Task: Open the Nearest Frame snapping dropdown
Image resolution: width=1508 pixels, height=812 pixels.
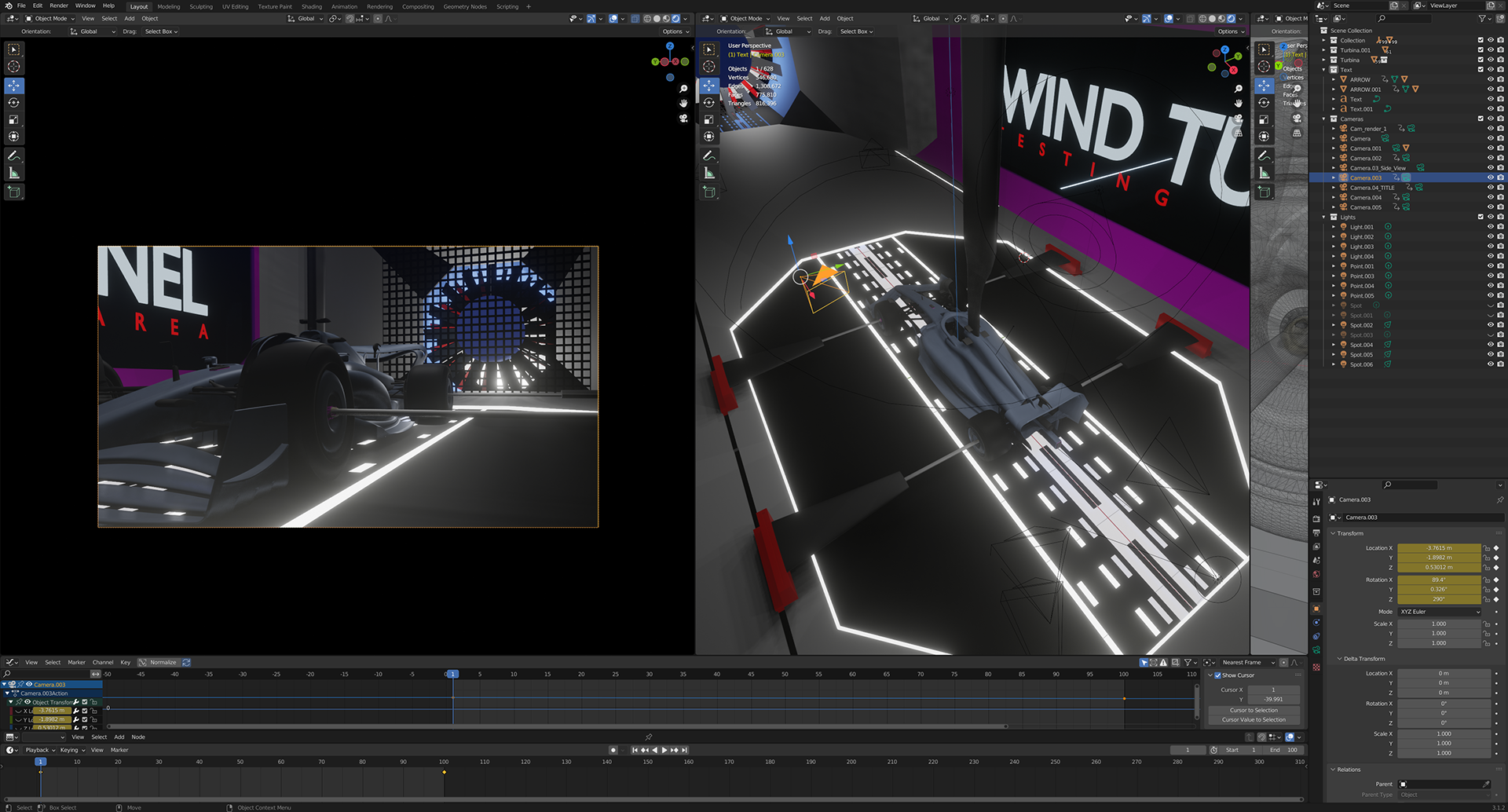Action: point(1247,662)
